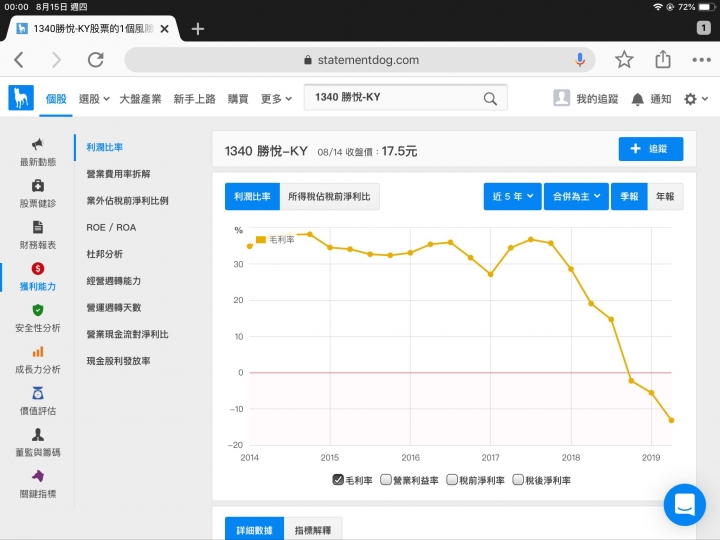Open 新手上路 nav item
720x540 pixels.
coord(194,99)
